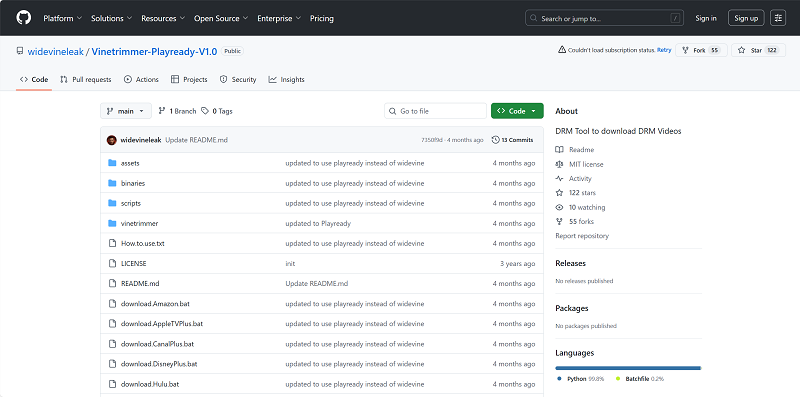
Task: Click the Python language percentage link
Action: (x=581, y=379)
